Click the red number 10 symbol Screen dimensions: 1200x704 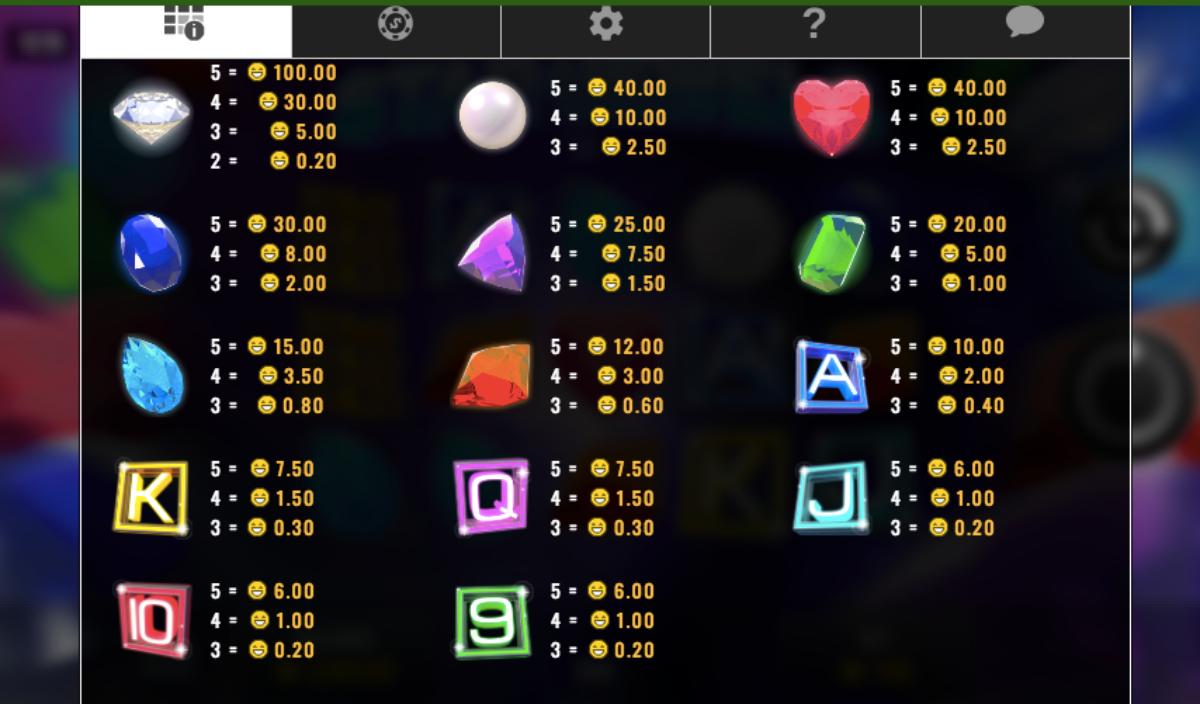coord(153,621)
